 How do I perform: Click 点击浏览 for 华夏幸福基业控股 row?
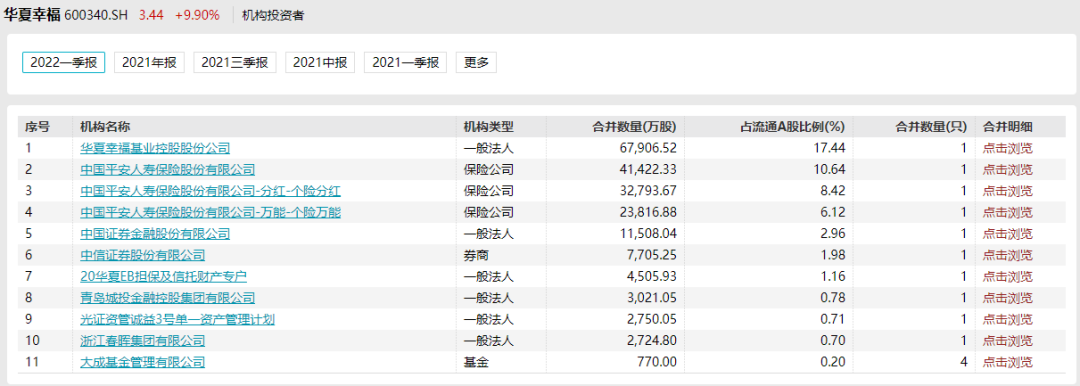(x=1008, y=148)
